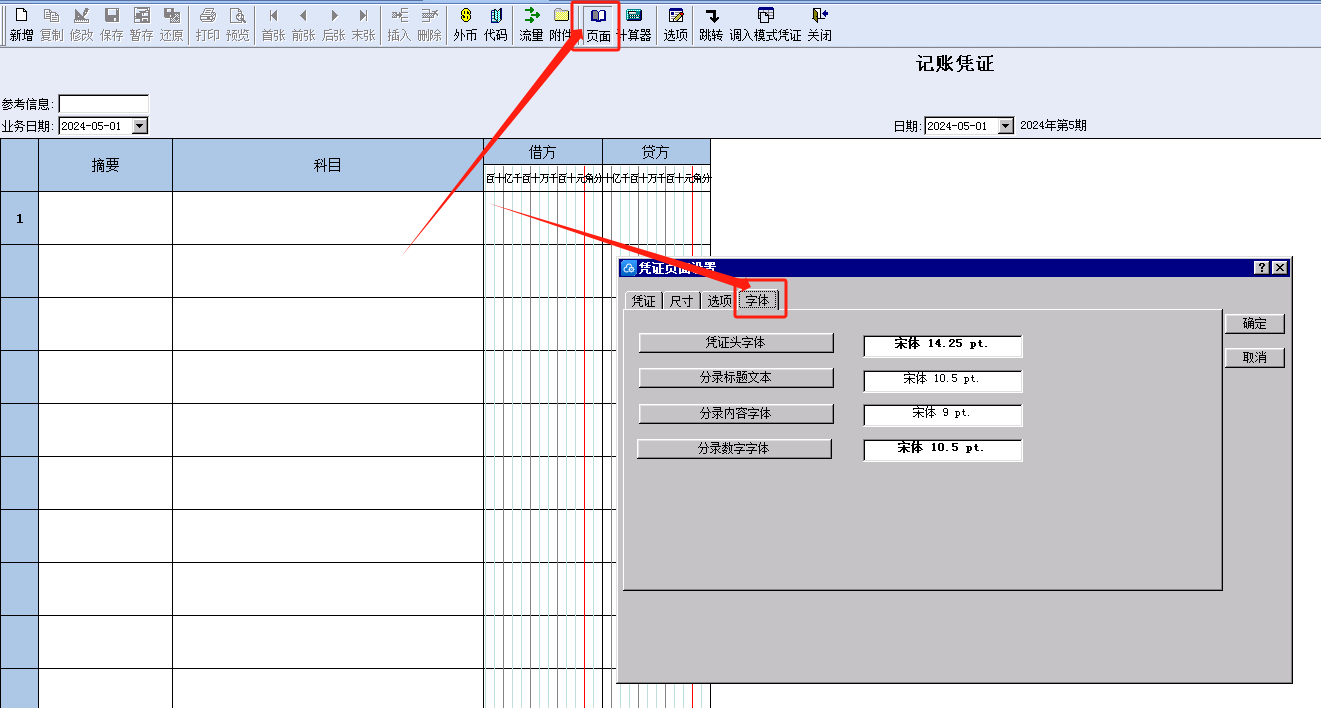Click the 参考信息 input field
Image resolution: width=1321 pixels, height=708 pixels.
[x=103, y=104]
